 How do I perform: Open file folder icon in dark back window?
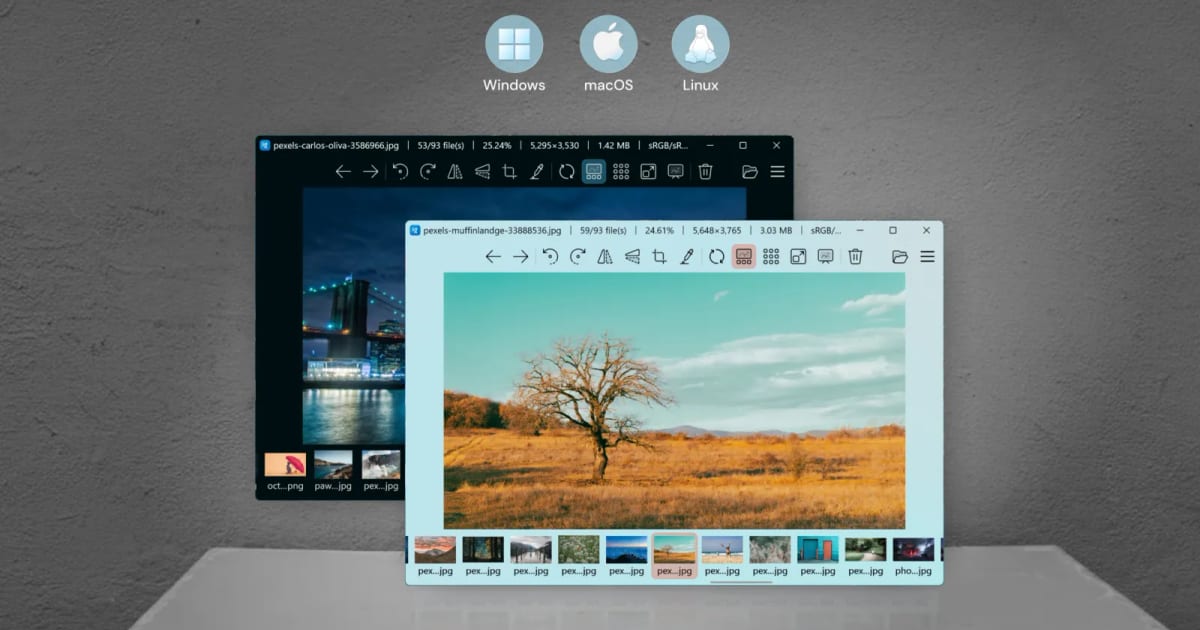pos(750,172)
